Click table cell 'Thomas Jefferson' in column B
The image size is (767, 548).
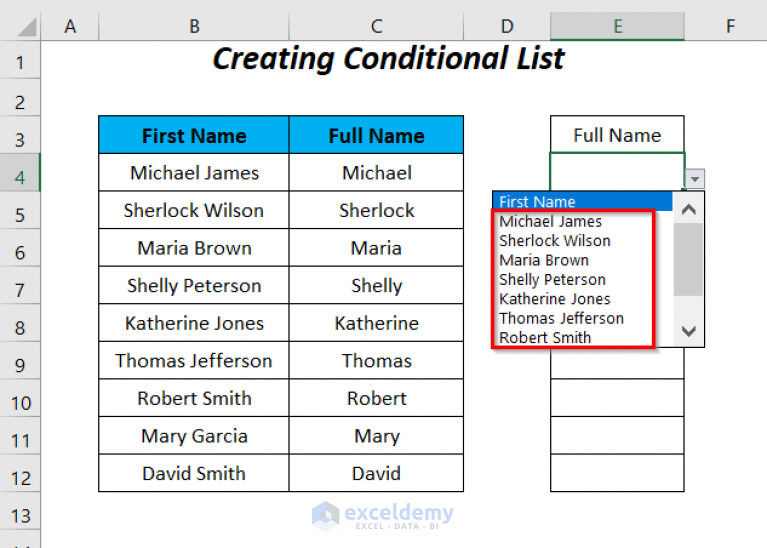[194, 361]
